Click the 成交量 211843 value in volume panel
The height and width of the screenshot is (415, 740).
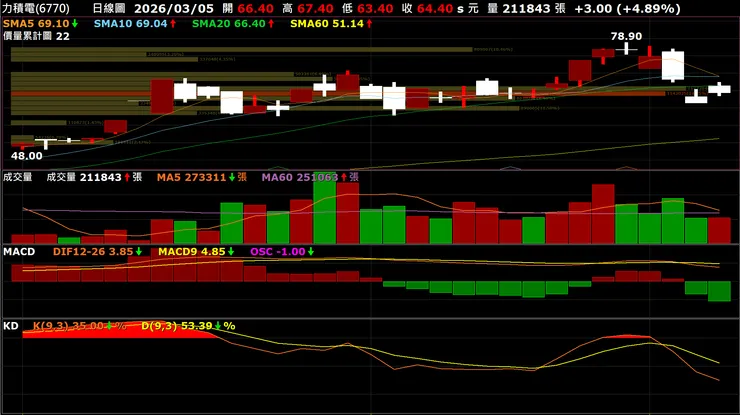click(x=84, y=177)
